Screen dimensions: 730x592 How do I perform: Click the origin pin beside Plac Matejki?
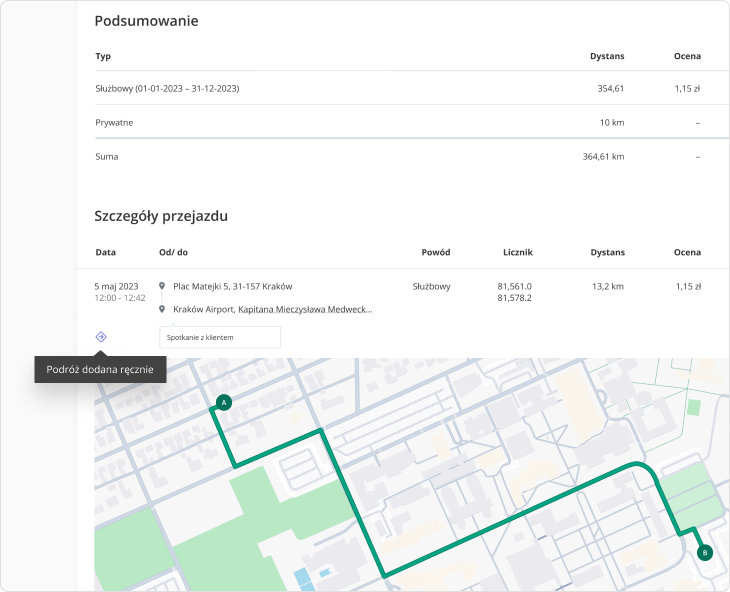point(162,286)
